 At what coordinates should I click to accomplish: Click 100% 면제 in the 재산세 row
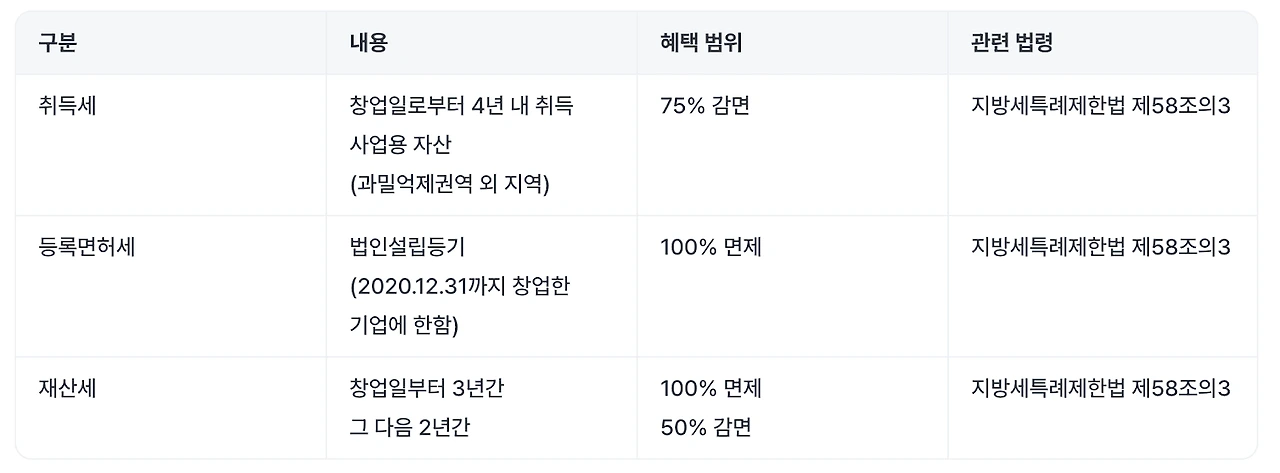pyautogui.click(x=711, y=388)
